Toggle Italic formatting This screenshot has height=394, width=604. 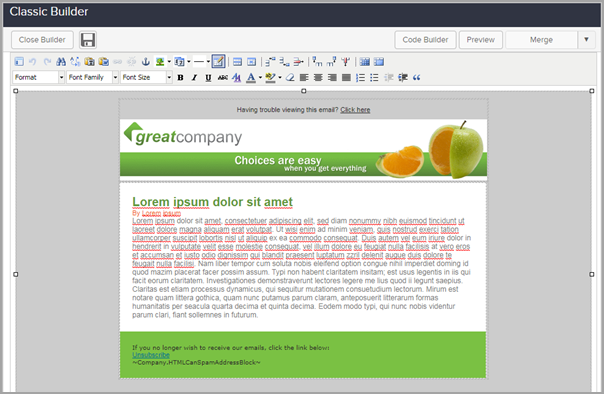point(194,78)
